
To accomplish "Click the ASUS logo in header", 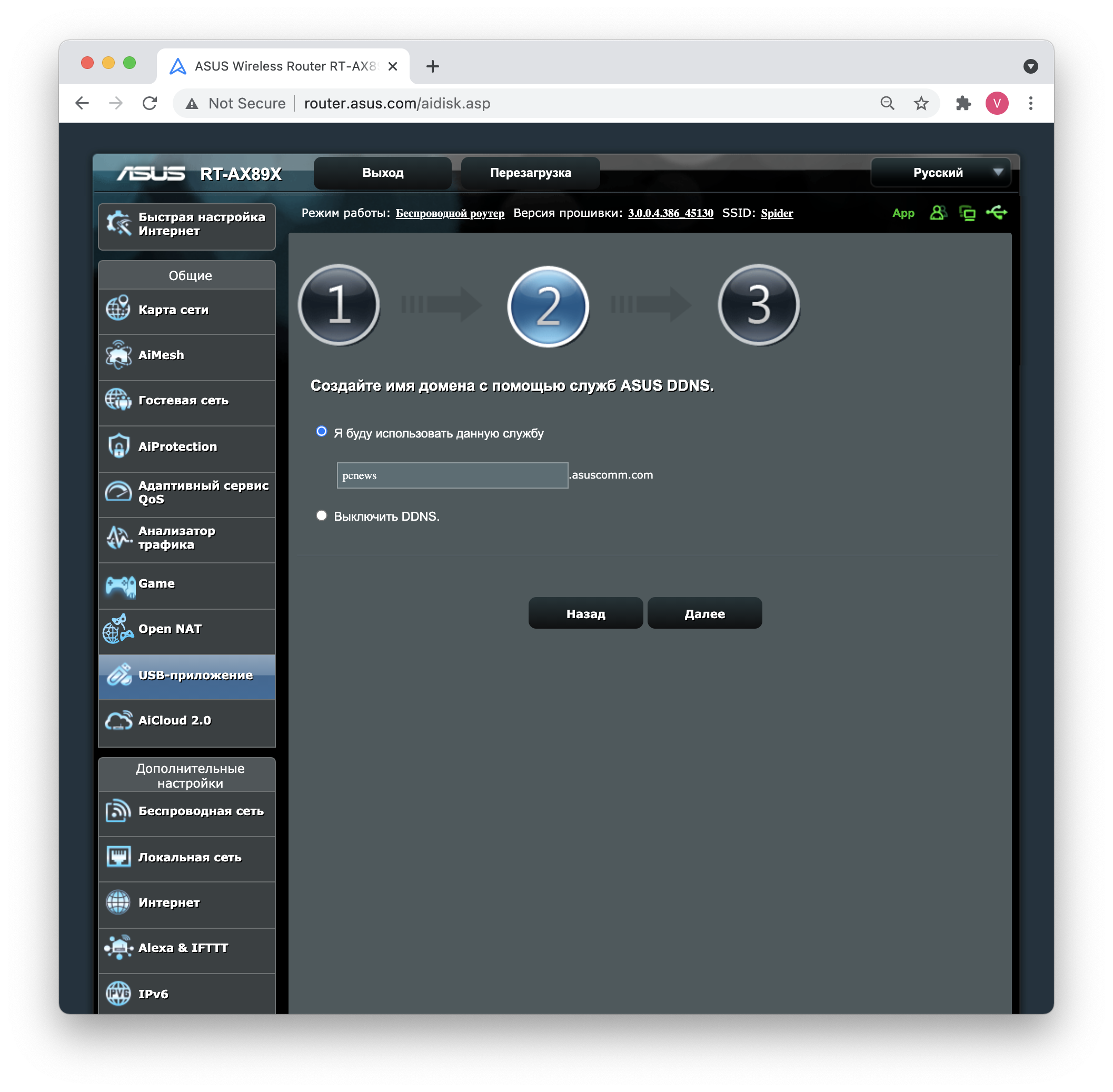I will pyautogui.click(x=151, y=173).
